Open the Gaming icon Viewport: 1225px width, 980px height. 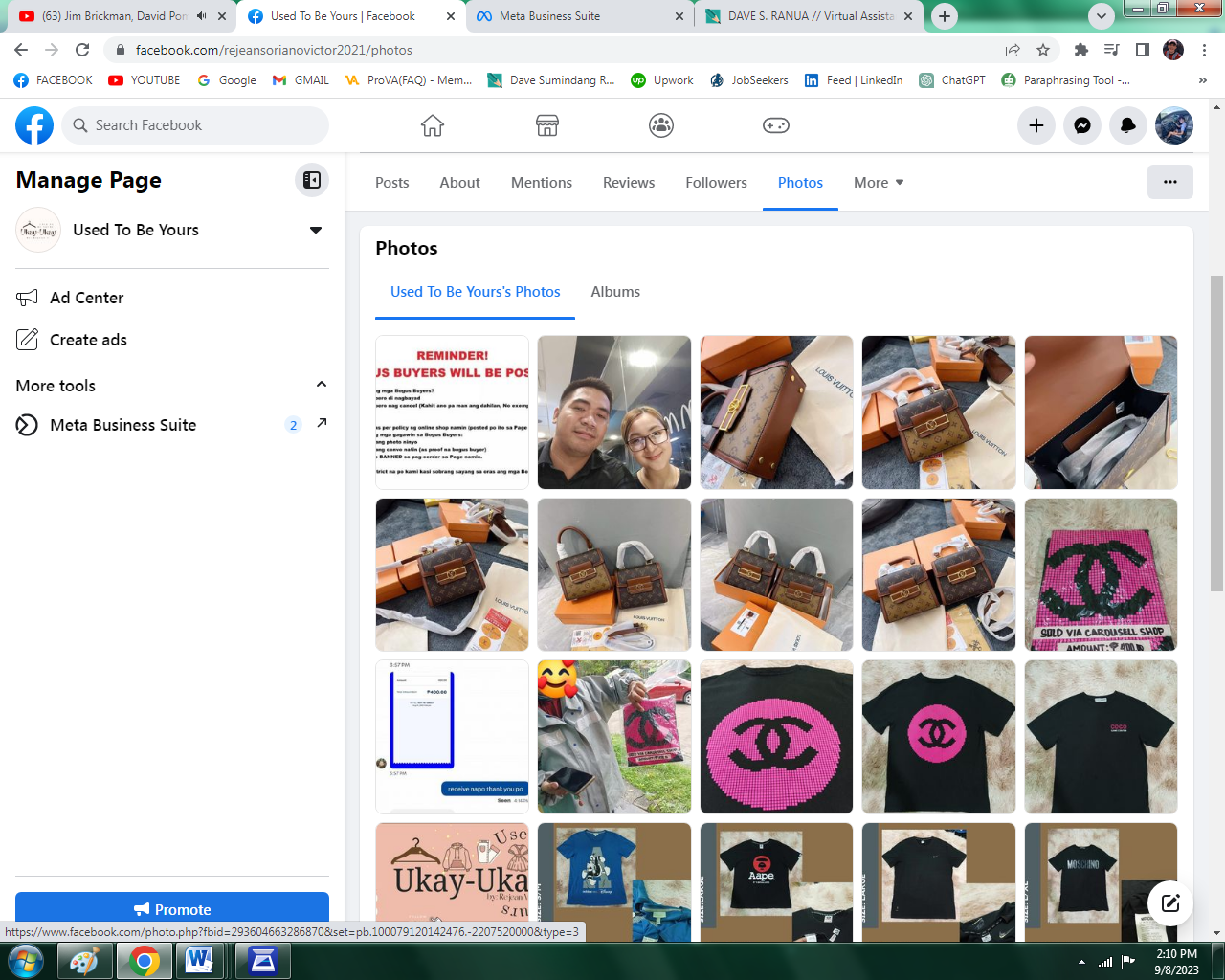point(776,125)
